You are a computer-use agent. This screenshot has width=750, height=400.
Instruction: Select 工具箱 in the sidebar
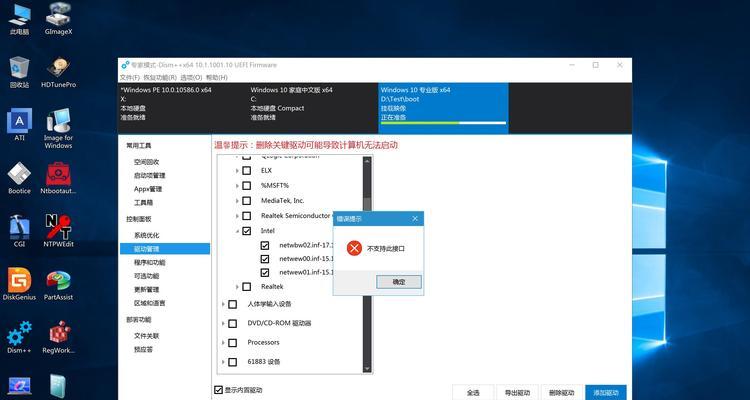143,202
